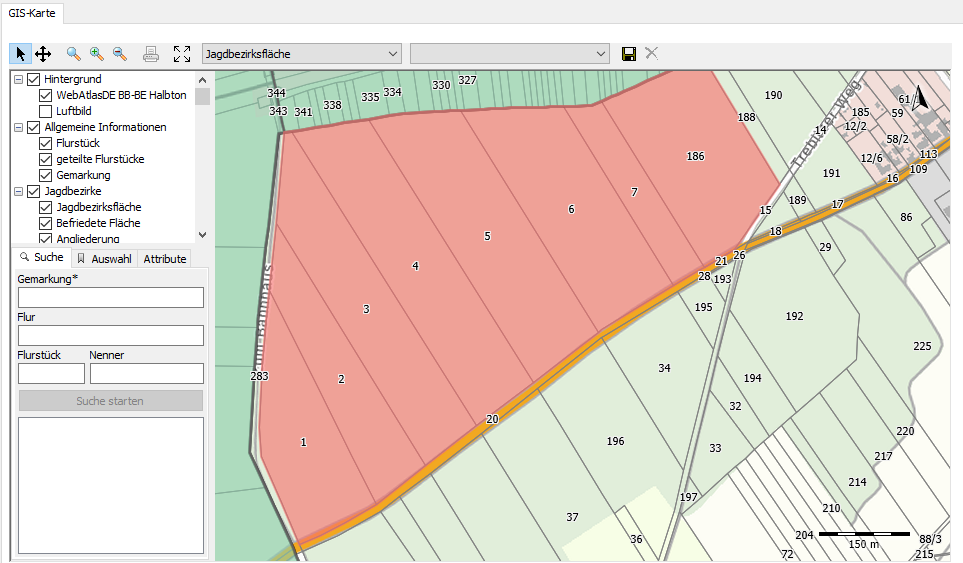The image size is (963, 563).
Task: Open the Attribute tab
Action: [165, 259]
